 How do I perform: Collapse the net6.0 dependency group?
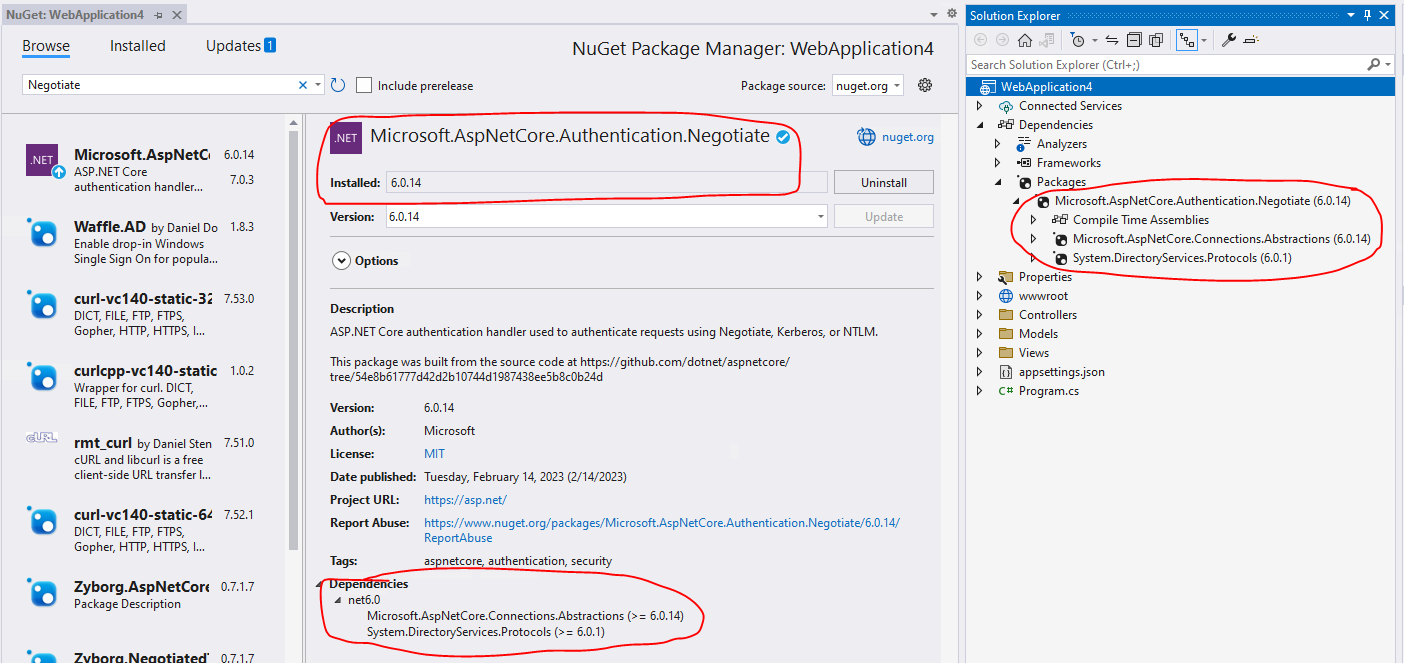(x=338, y=600)
